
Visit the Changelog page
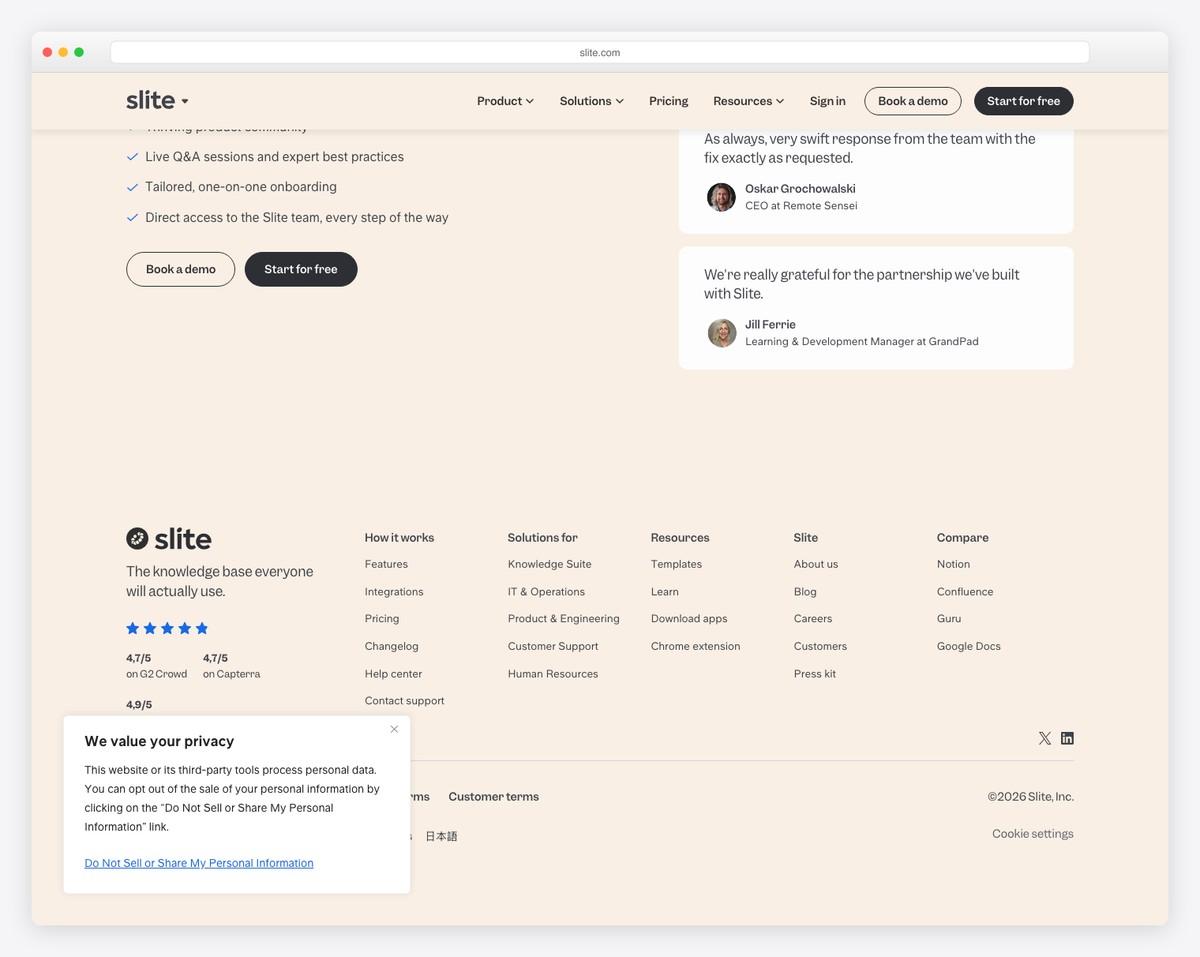tap(391, 646)
